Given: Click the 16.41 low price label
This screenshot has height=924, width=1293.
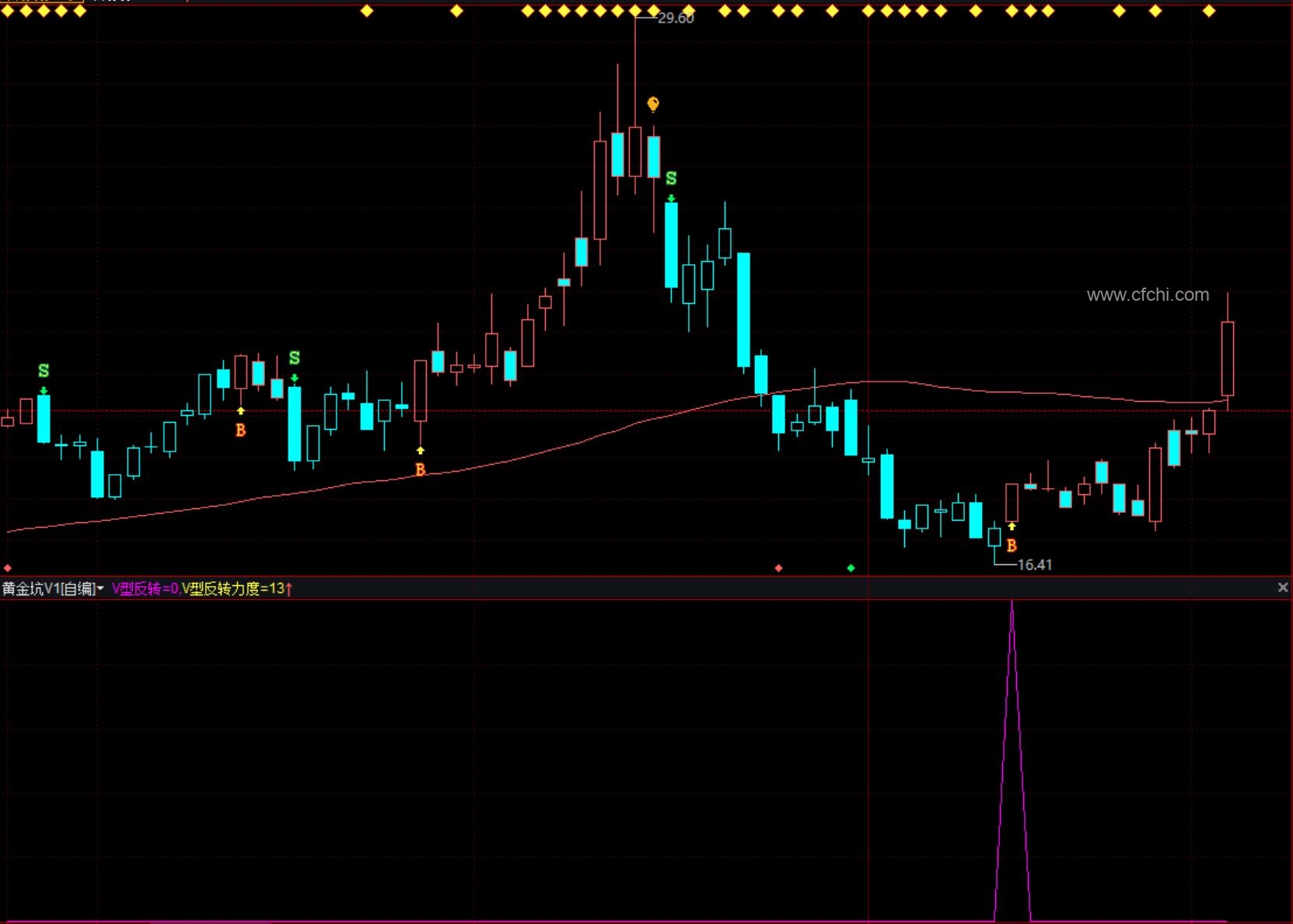Looking at the screenshot, I should 1034,565.
